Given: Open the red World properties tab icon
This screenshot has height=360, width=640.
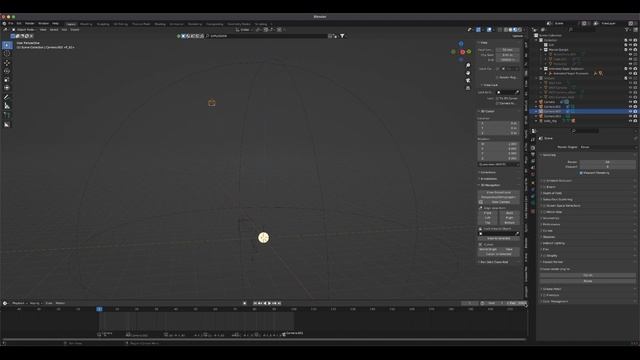Looking at the screenshot, I should click(x=533, y=175).
